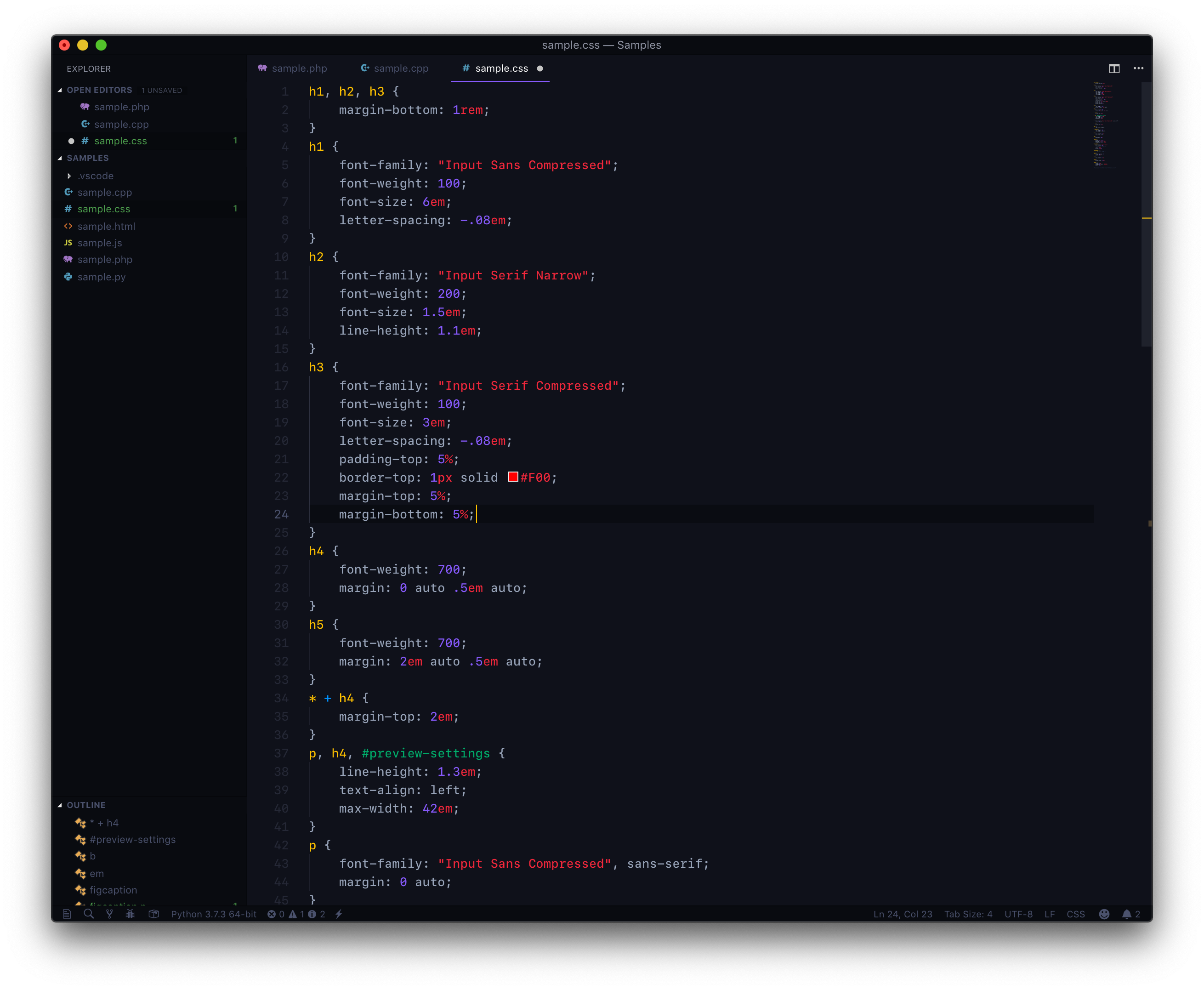
Task: Click the unsaved dot on sample.css tab
Action: 540,68
